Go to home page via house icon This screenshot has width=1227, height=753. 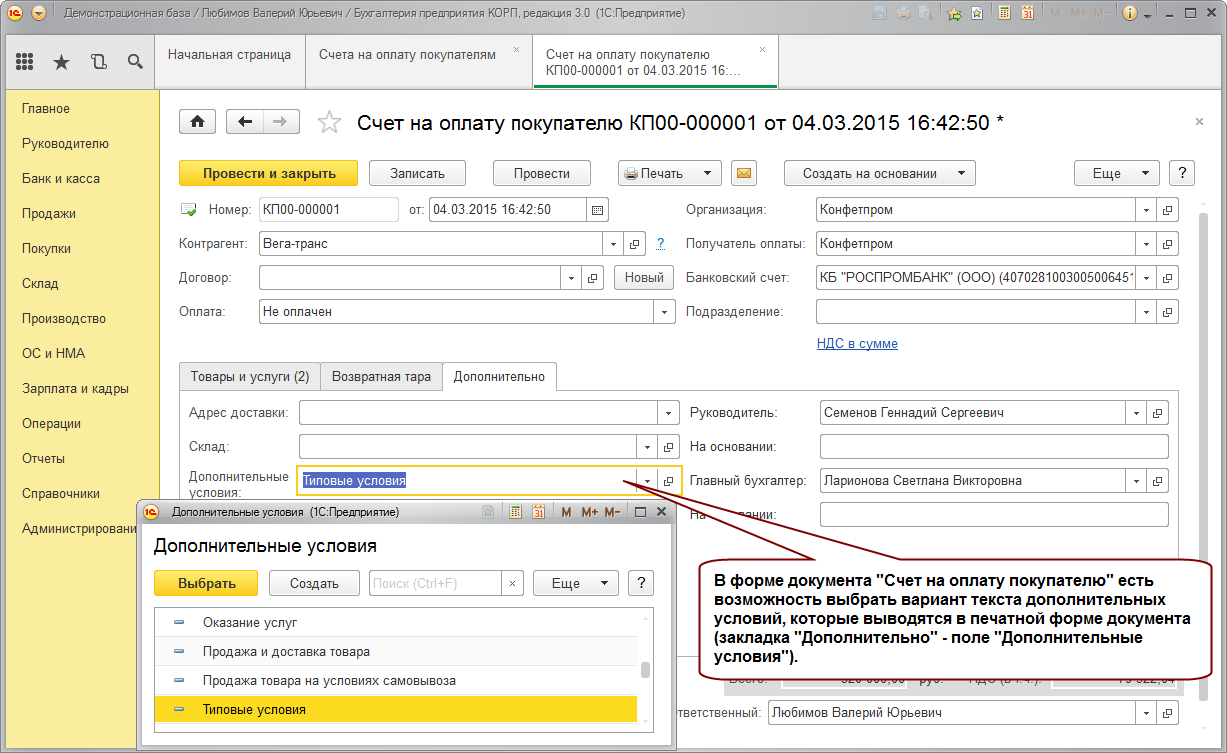click(x=198, y=122)
